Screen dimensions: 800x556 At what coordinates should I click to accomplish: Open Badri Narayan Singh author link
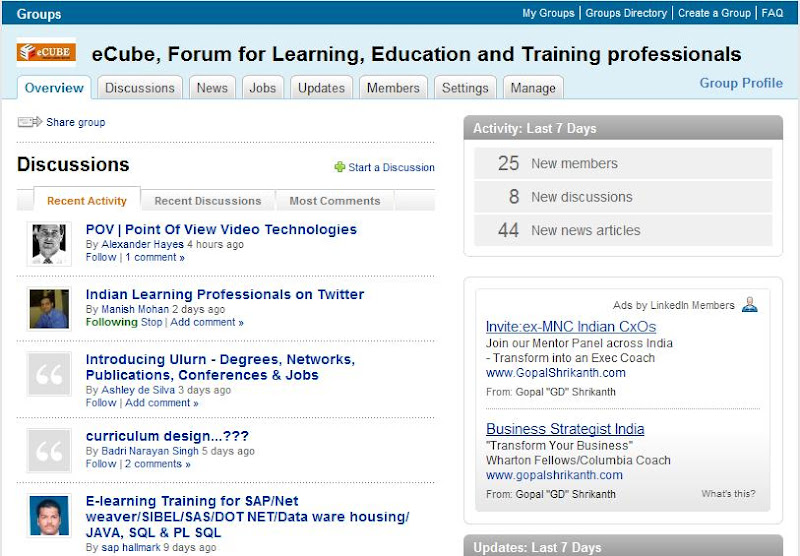click(149, 451)
